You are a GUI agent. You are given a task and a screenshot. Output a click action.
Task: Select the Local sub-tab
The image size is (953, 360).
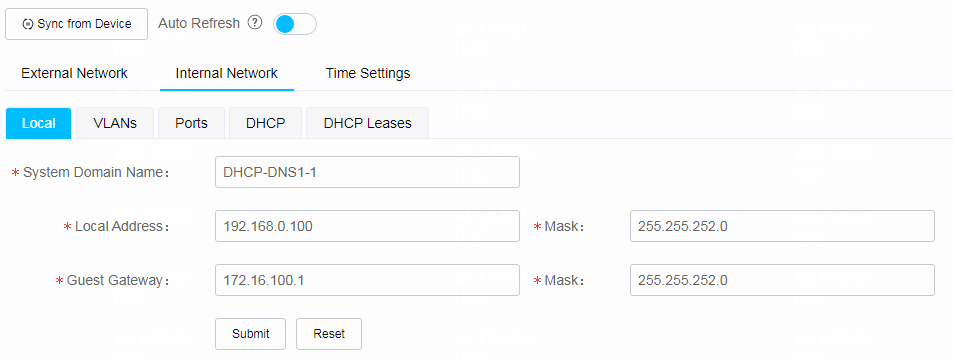click(x=38, y=123)
